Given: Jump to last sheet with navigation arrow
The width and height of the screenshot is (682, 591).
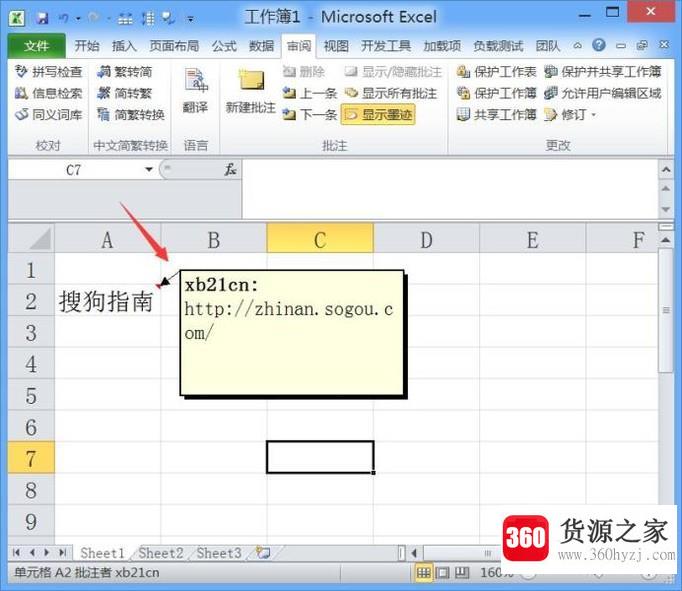Looking at the screenshot, I should point(63,553).
